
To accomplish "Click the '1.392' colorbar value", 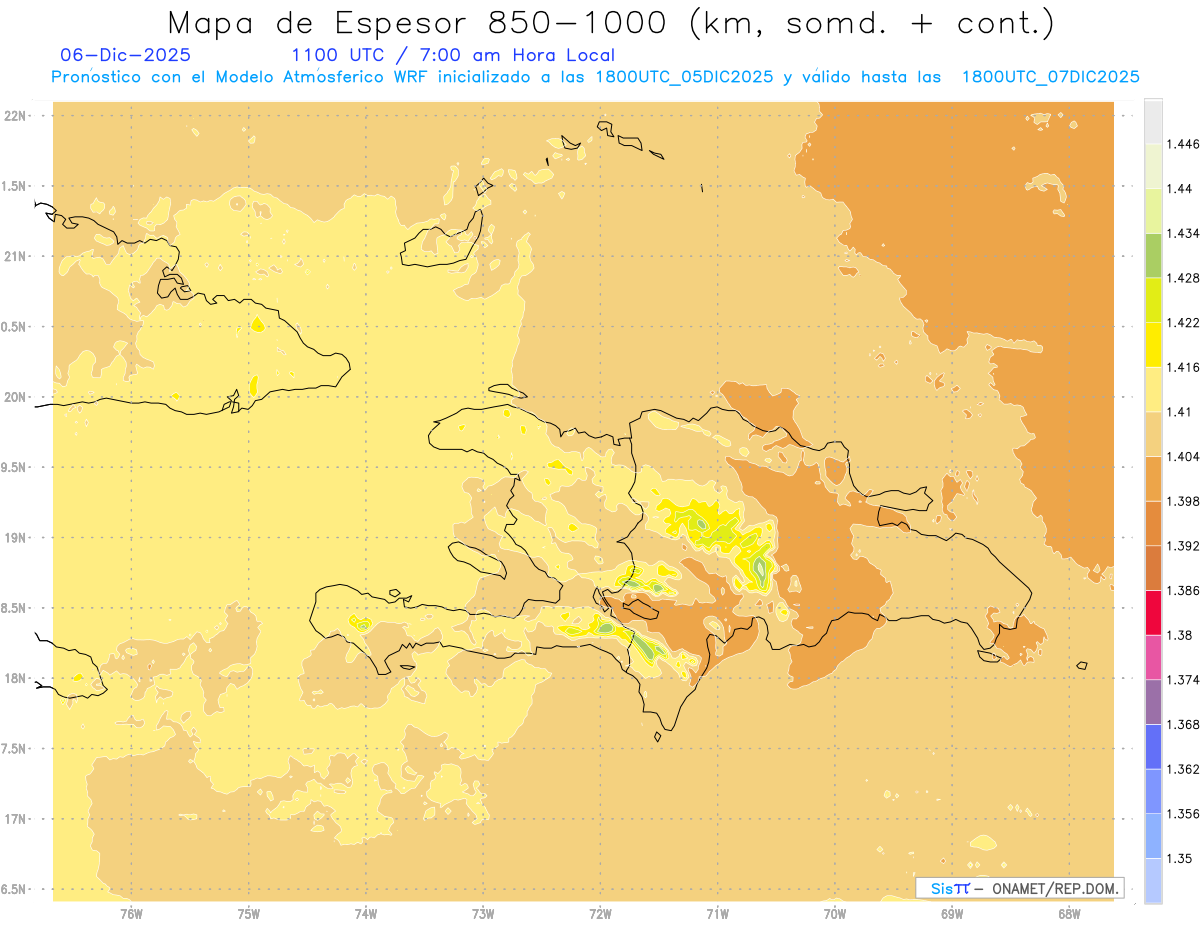I will [1185, 546].
